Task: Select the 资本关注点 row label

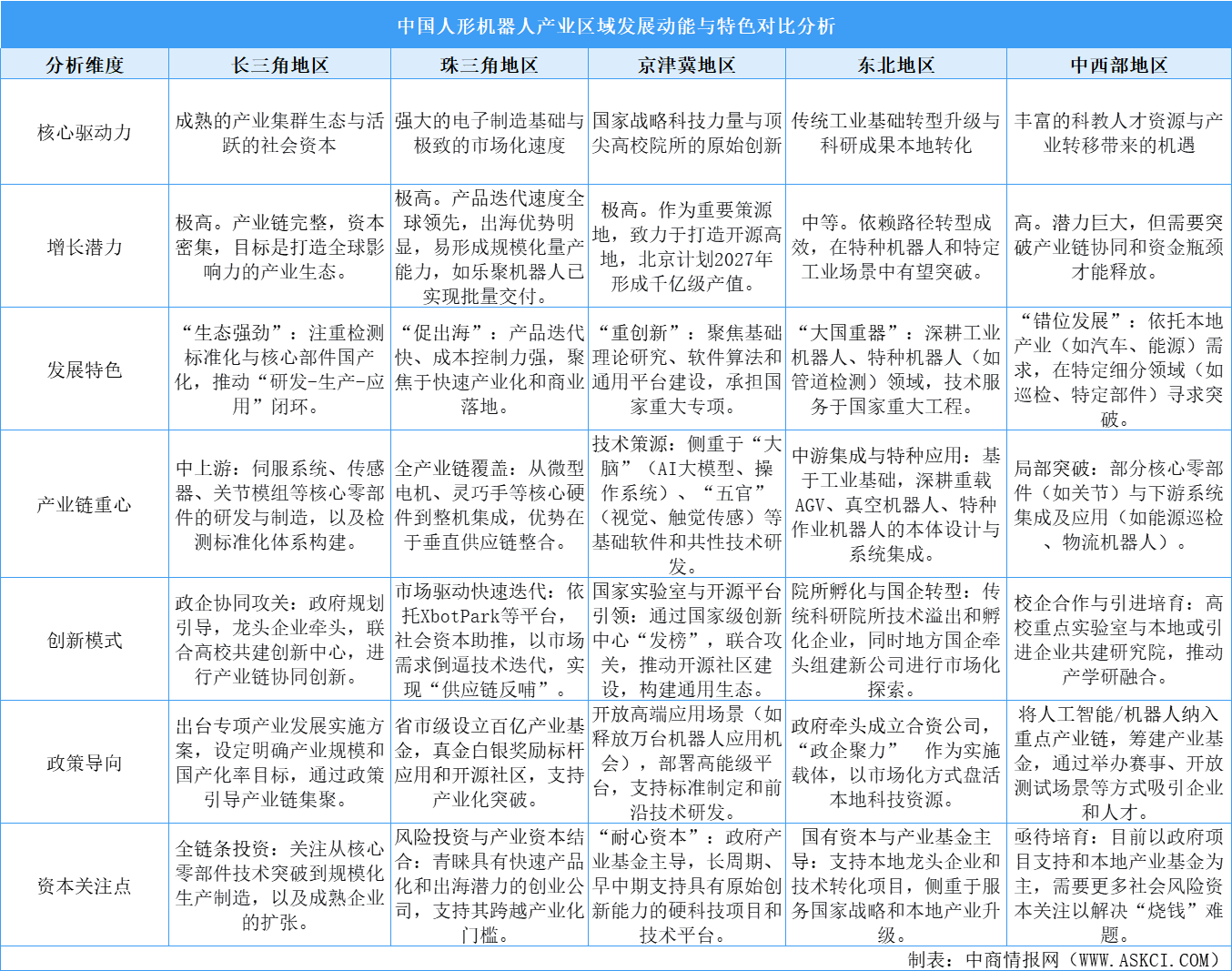Action: pos(85,885)
